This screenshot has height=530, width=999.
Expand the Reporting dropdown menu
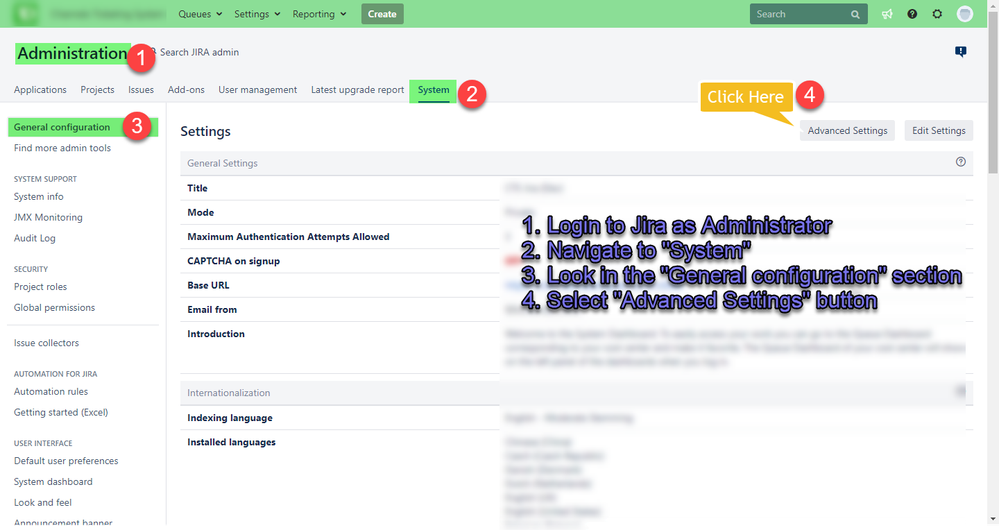pos(319,14)
